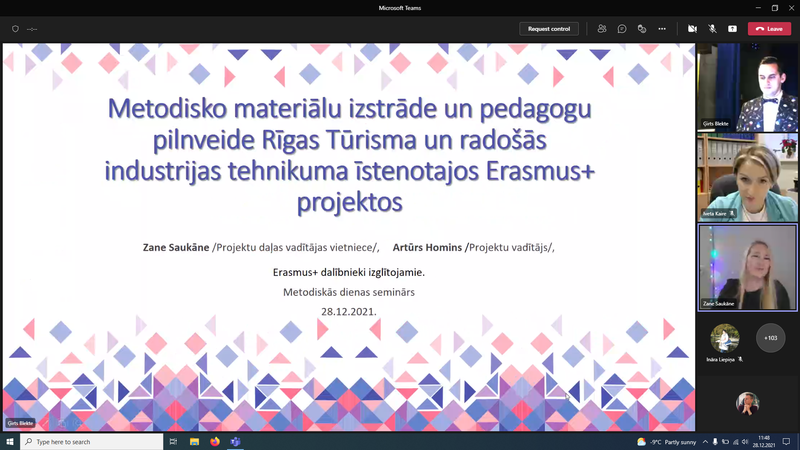Click the shared presentation slide
The height and width of the screenshot is (450, 800).
tap(349, 237)
